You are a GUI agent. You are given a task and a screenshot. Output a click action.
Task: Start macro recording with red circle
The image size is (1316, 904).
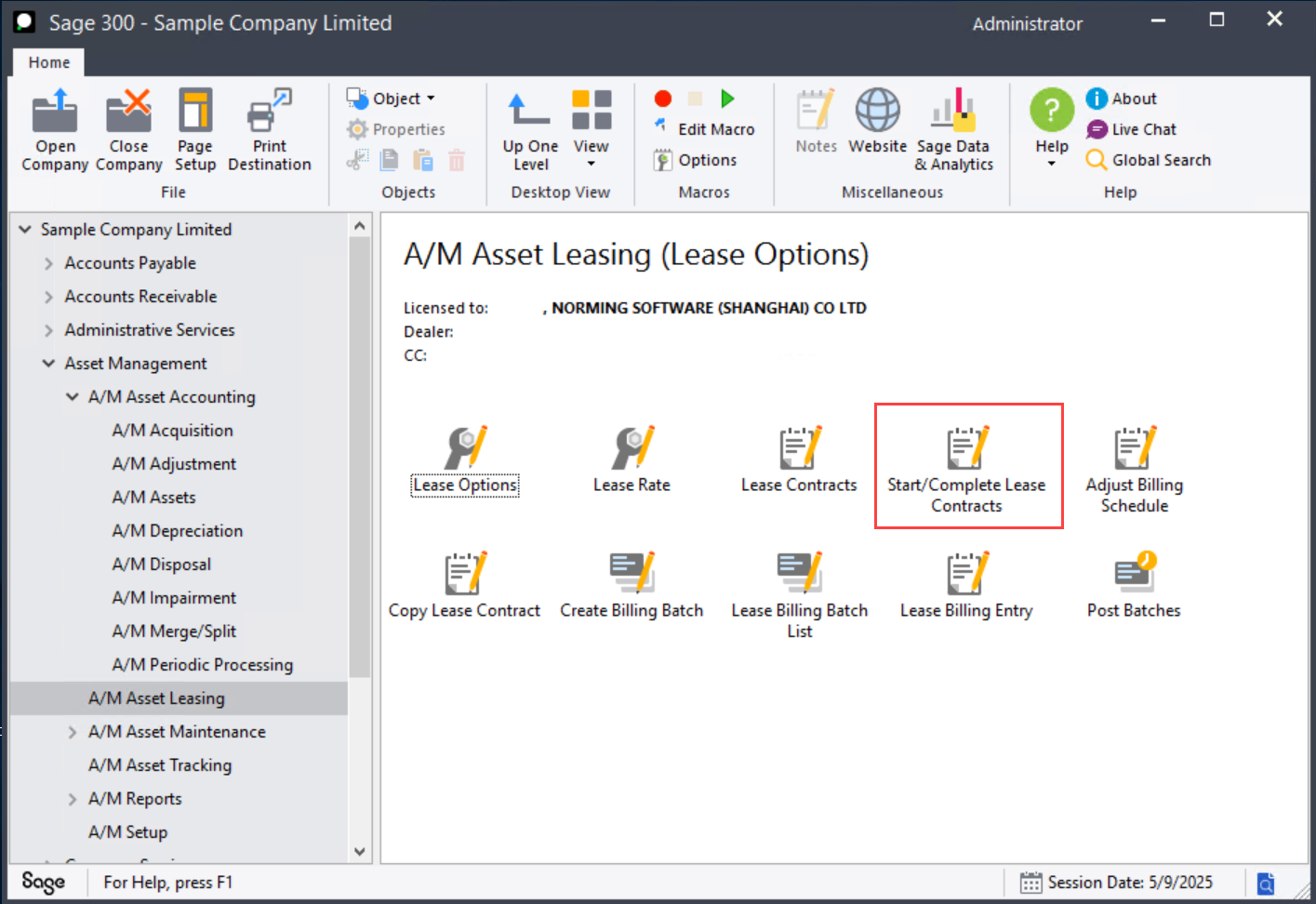pyautogui.click(x=663, y=99)
